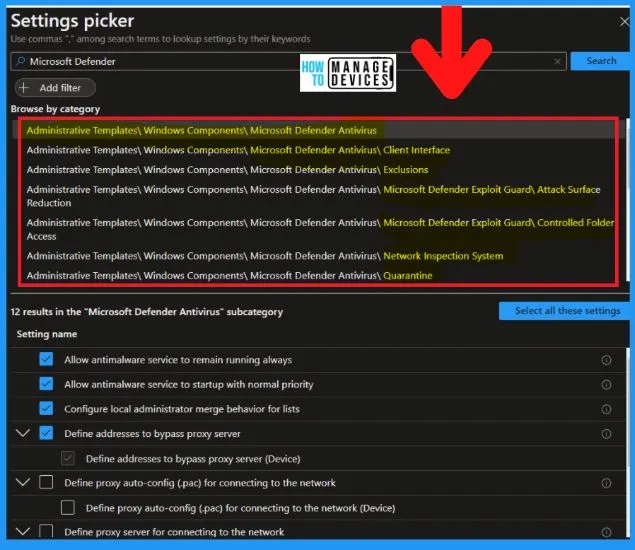The image size is (635, 550).
Task: Click the Search button
Action: [601, 61]
